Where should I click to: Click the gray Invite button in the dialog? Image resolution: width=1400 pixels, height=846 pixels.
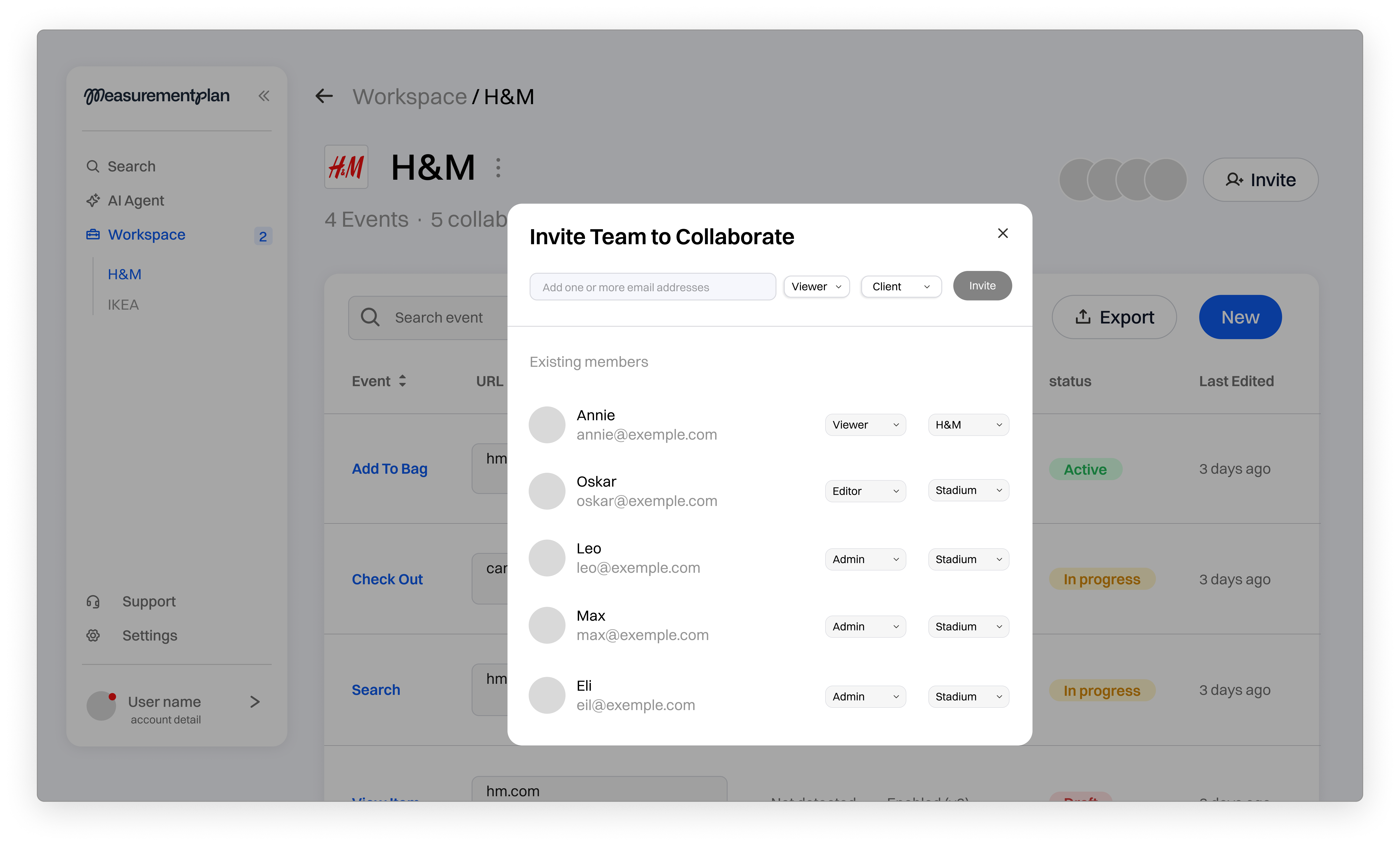pyautogui.click(x=982, y=286)
